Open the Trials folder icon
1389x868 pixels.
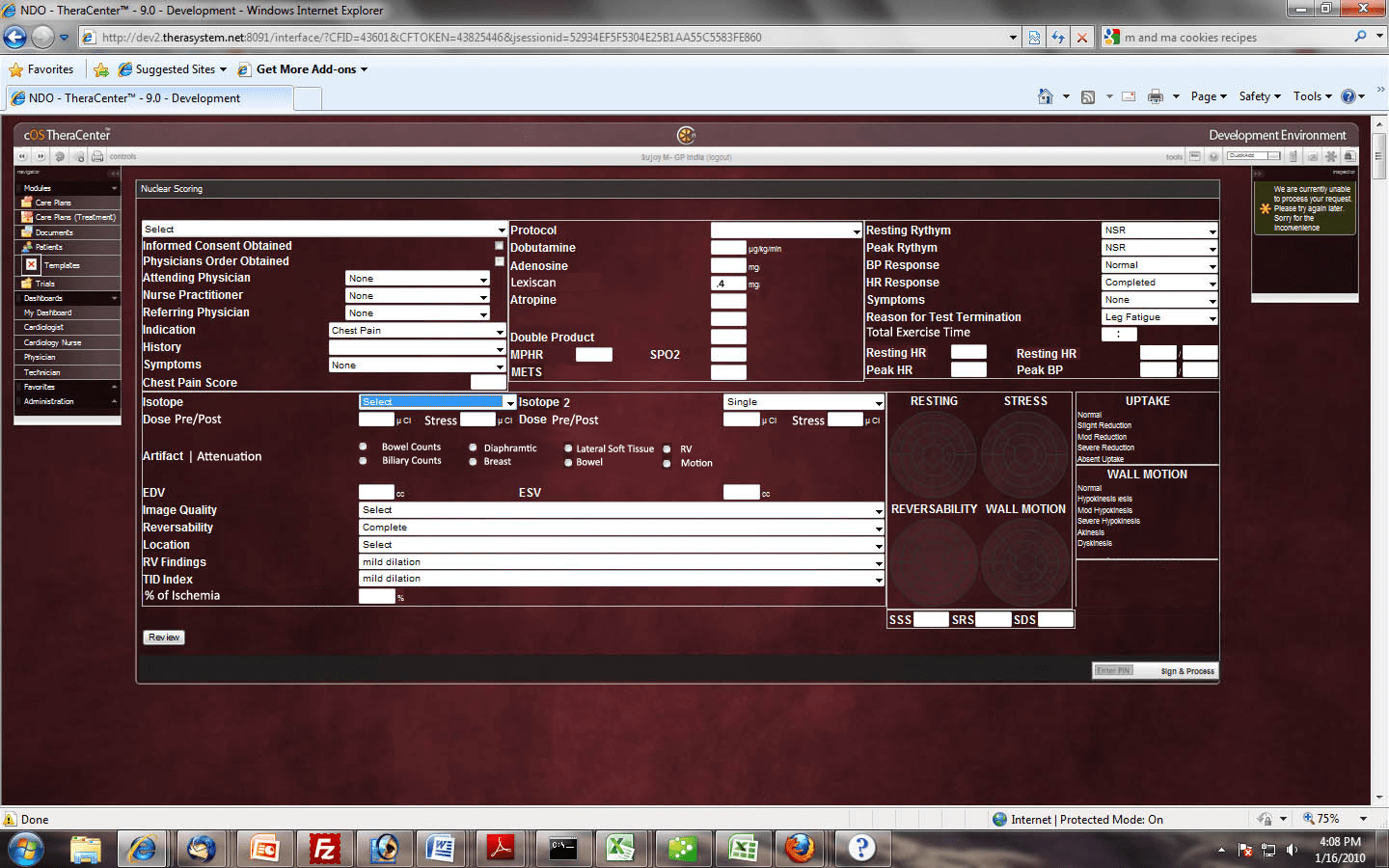point(27,284)
